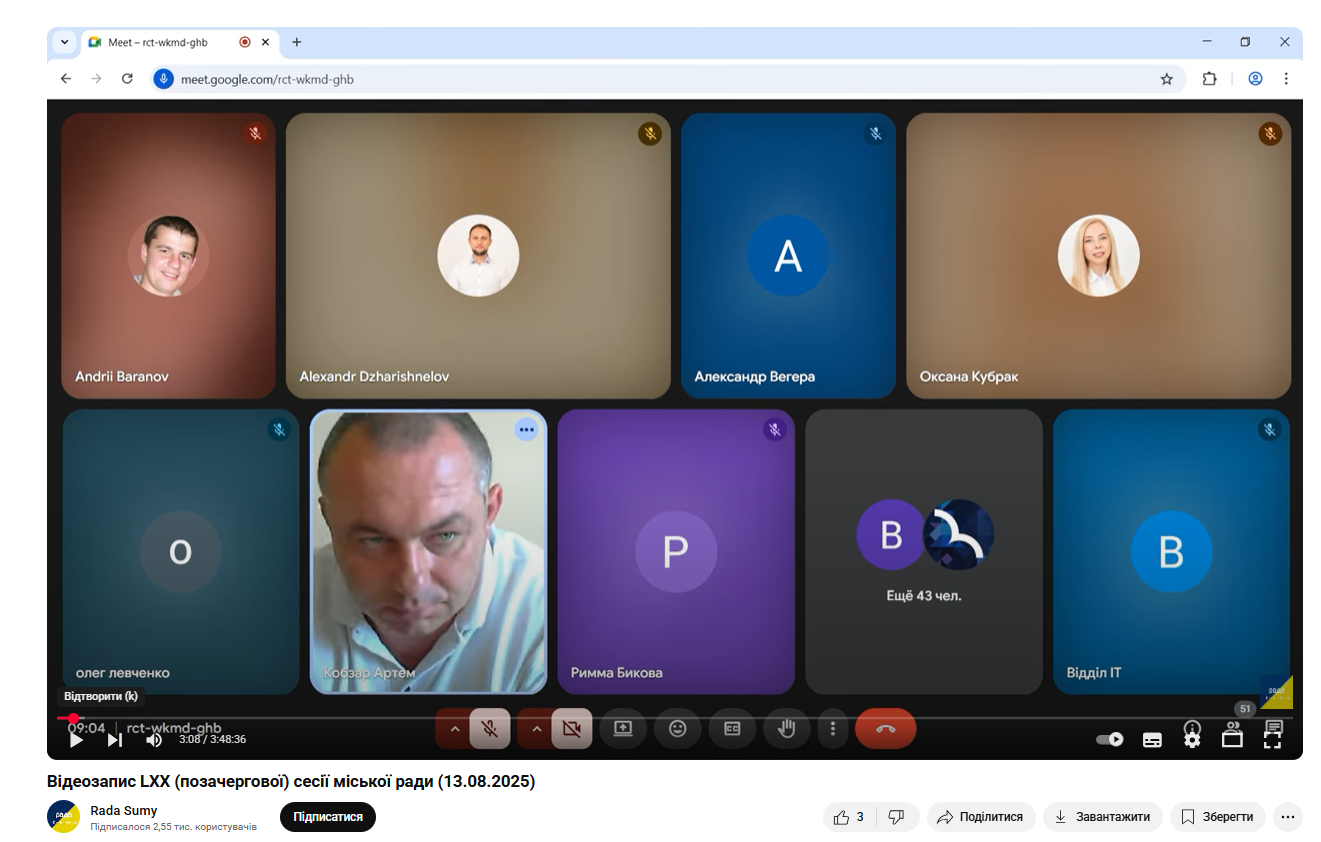Screen dimensions: 1321x842
Task: Expand the microphone options chevron in Meet
Action: point(454,729)
